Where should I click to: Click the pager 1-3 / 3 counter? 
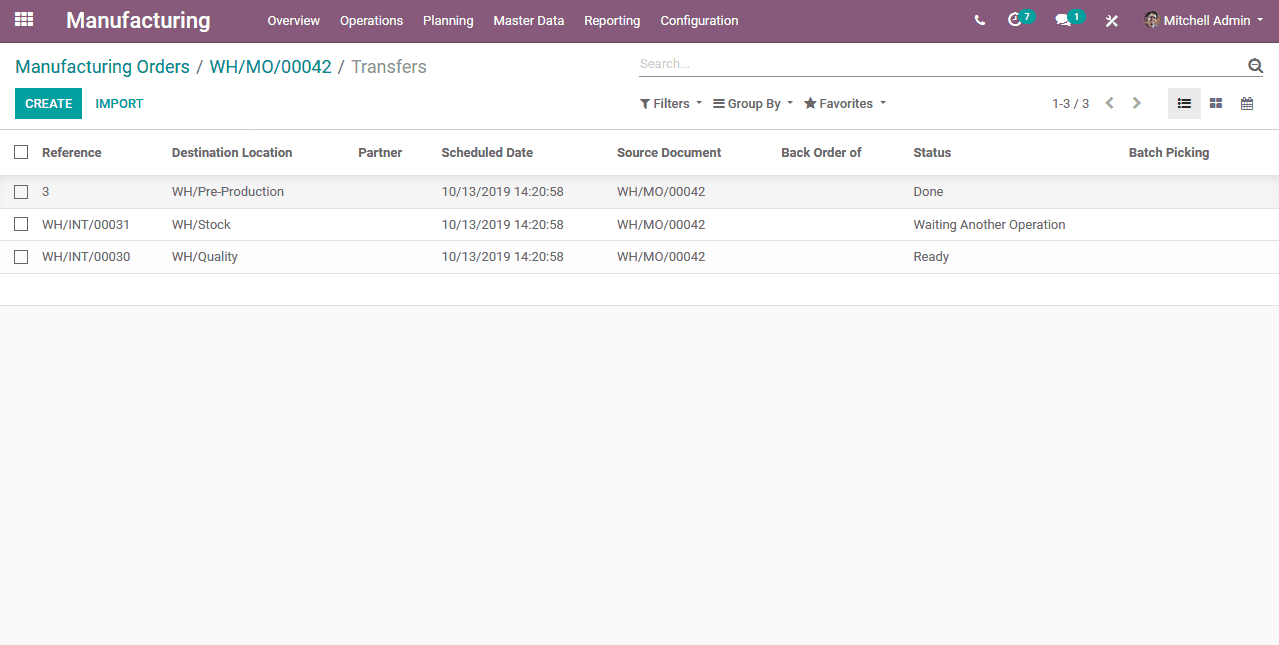1070,104
